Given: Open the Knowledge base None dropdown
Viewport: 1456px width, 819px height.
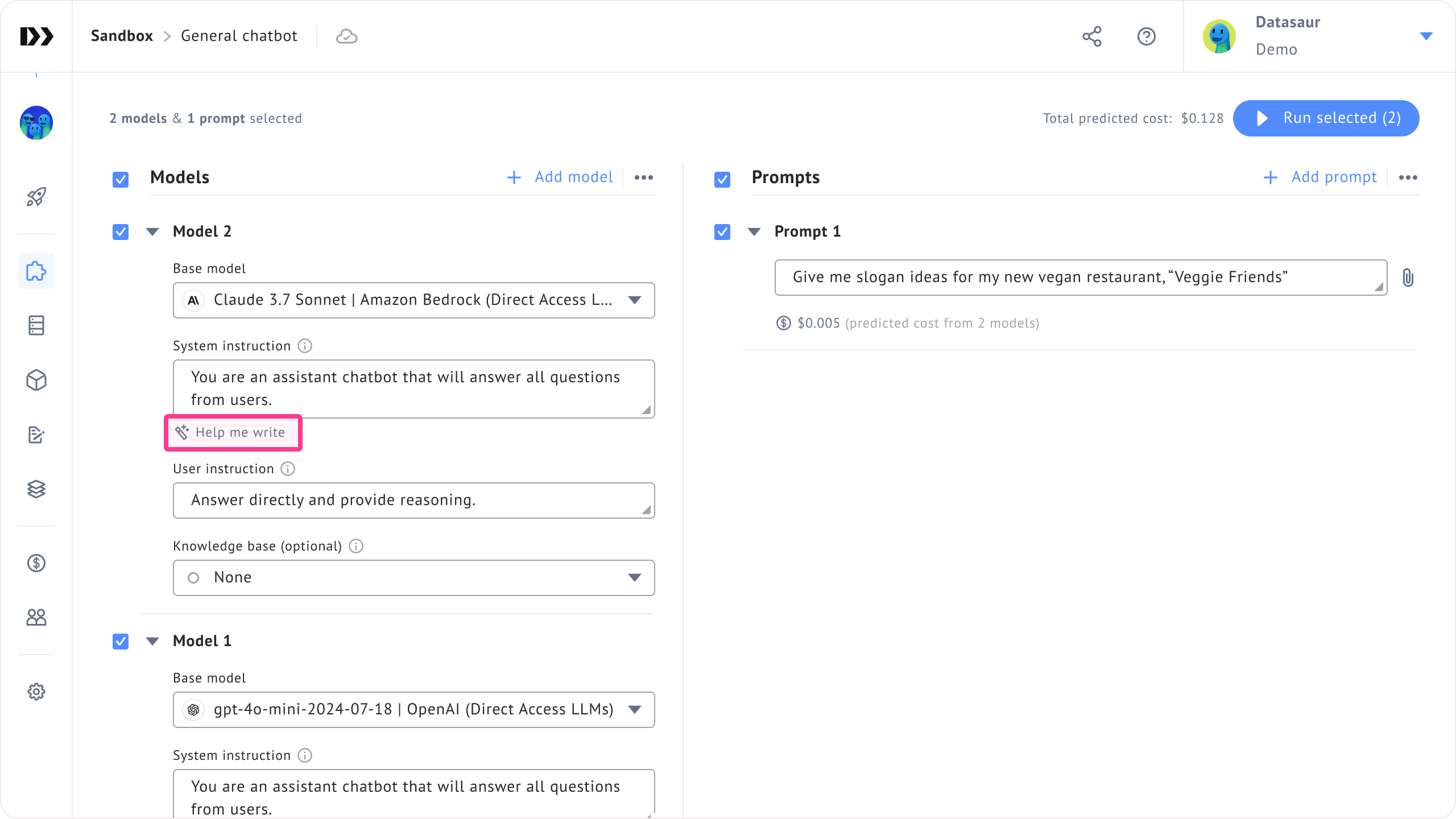Looking at the screenshot, I should point(413,578).
